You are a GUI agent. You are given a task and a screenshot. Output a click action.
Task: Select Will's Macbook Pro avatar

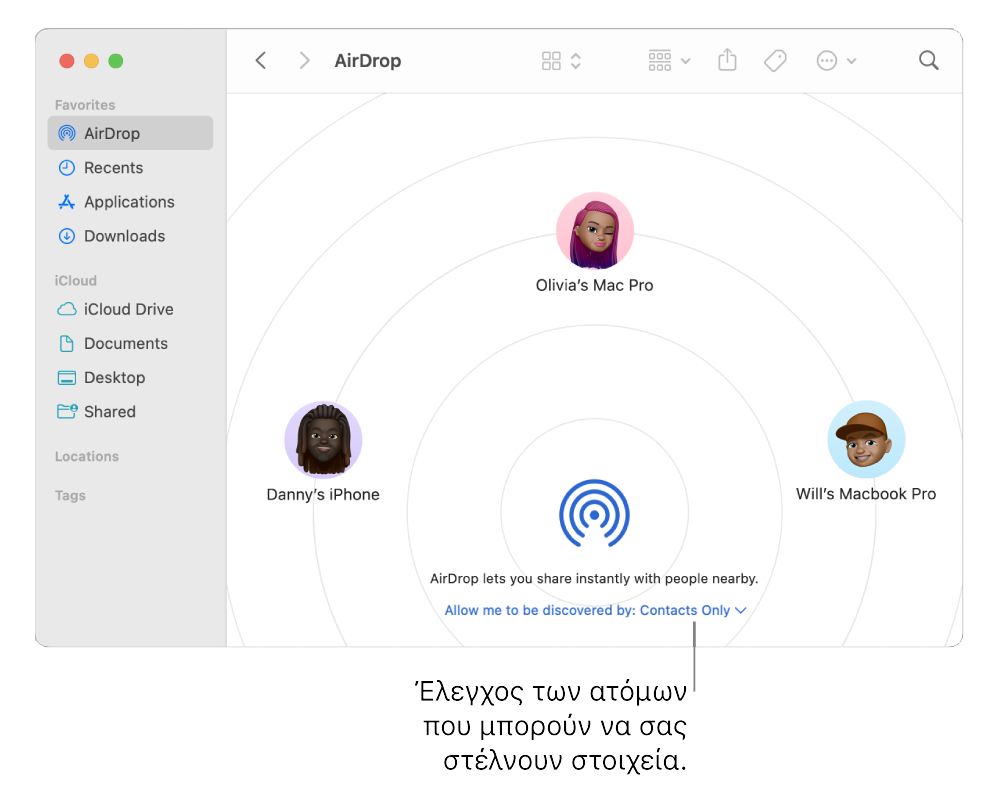(x=866, y=439)
